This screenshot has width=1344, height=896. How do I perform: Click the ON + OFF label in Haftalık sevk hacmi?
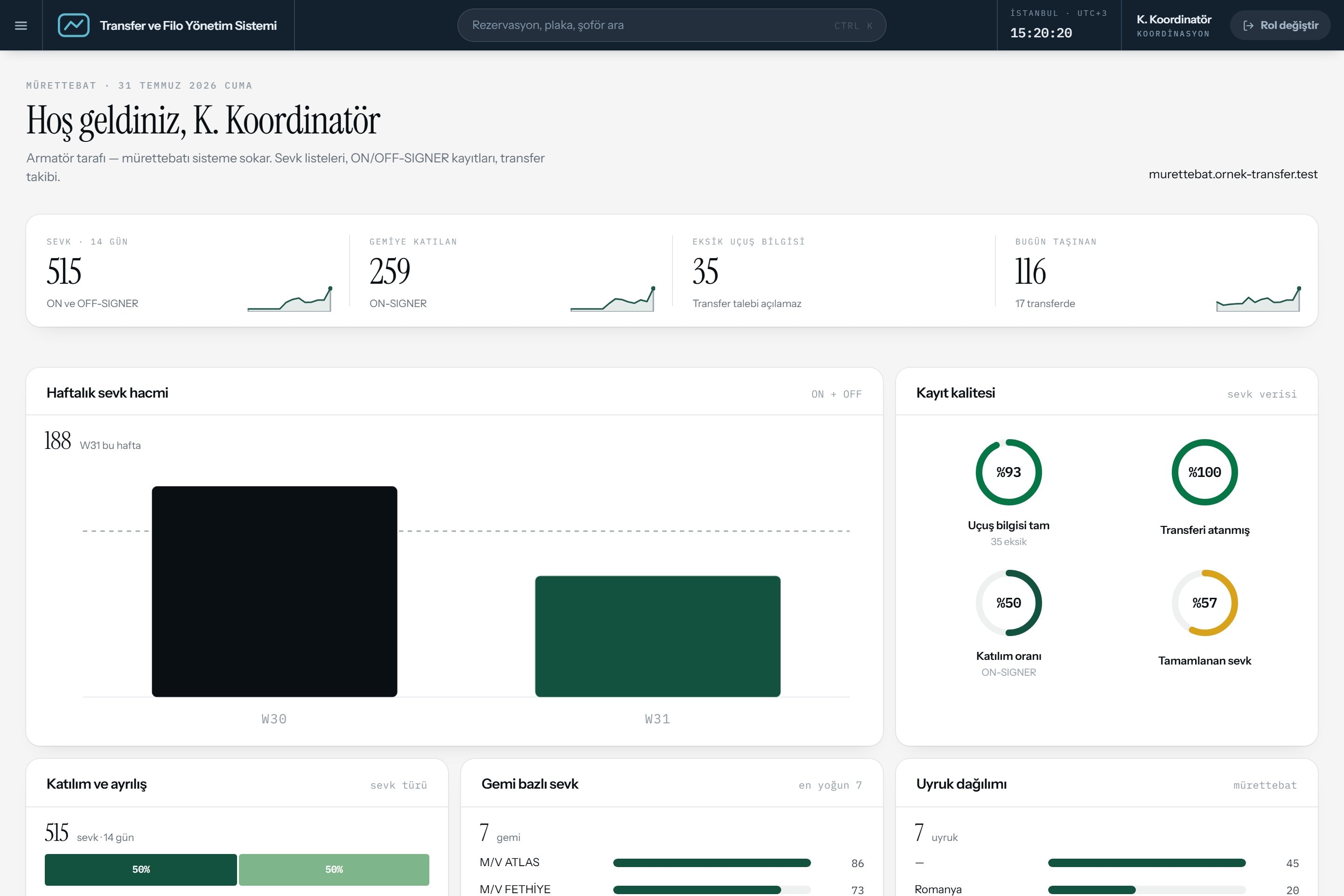pos(837,394)
